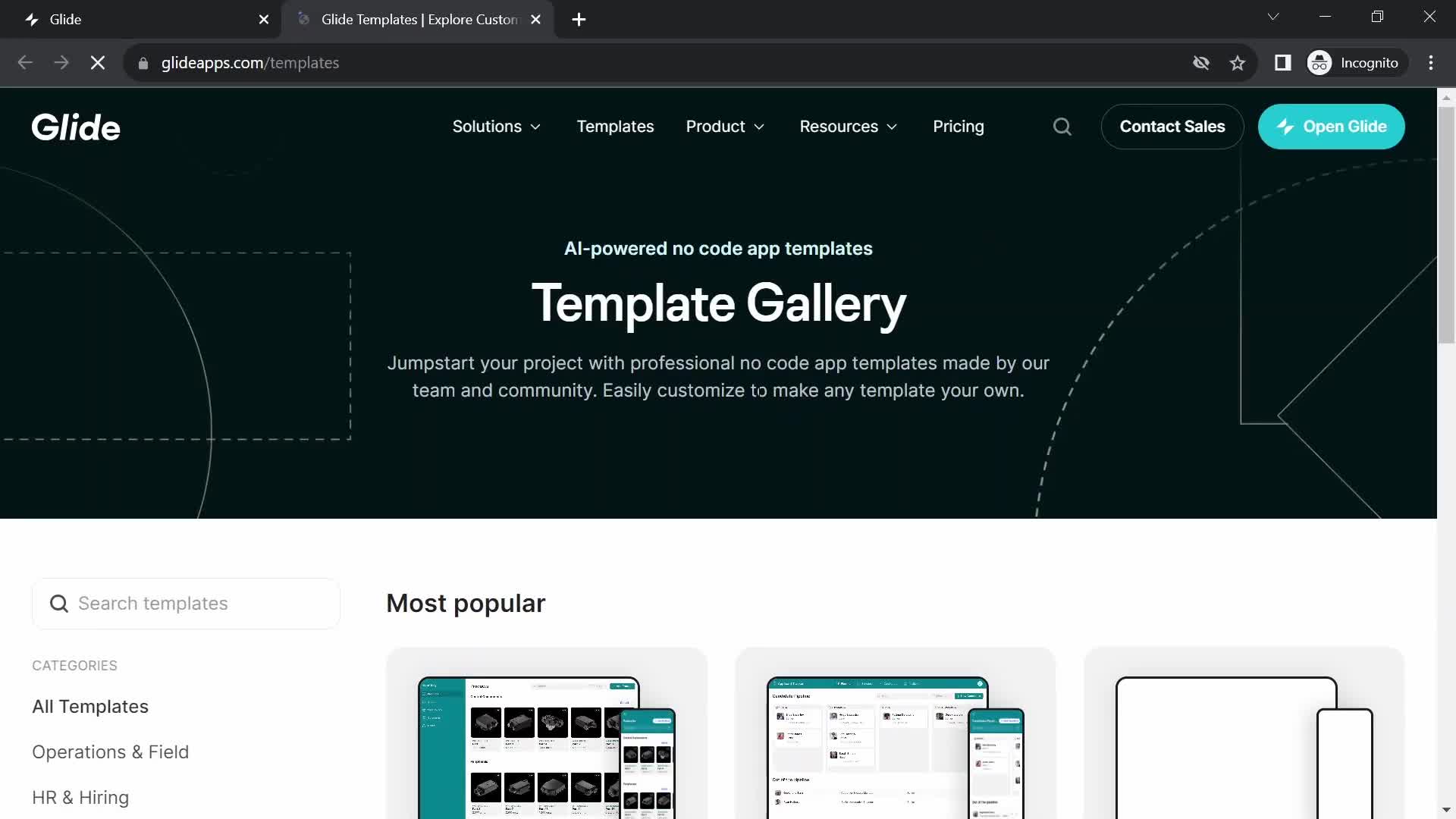Click the Search templates input field
This screenshot has width=1456, height=819.
click(x=186, y=603)
